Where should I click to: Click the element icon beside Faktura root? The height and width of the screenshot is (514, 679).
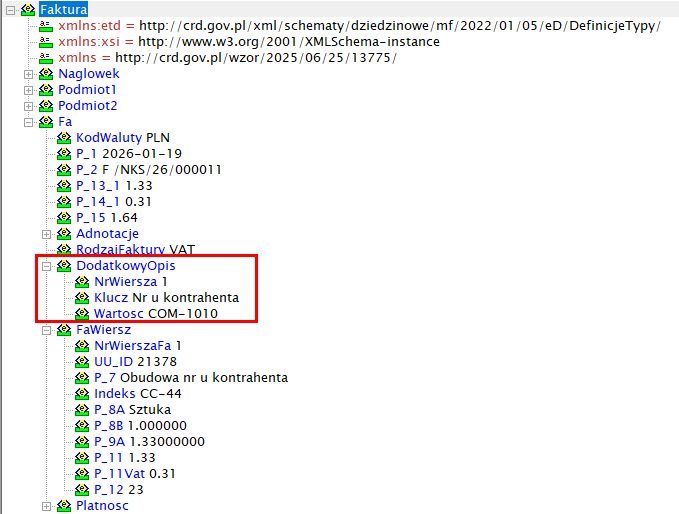pos(28,10)
